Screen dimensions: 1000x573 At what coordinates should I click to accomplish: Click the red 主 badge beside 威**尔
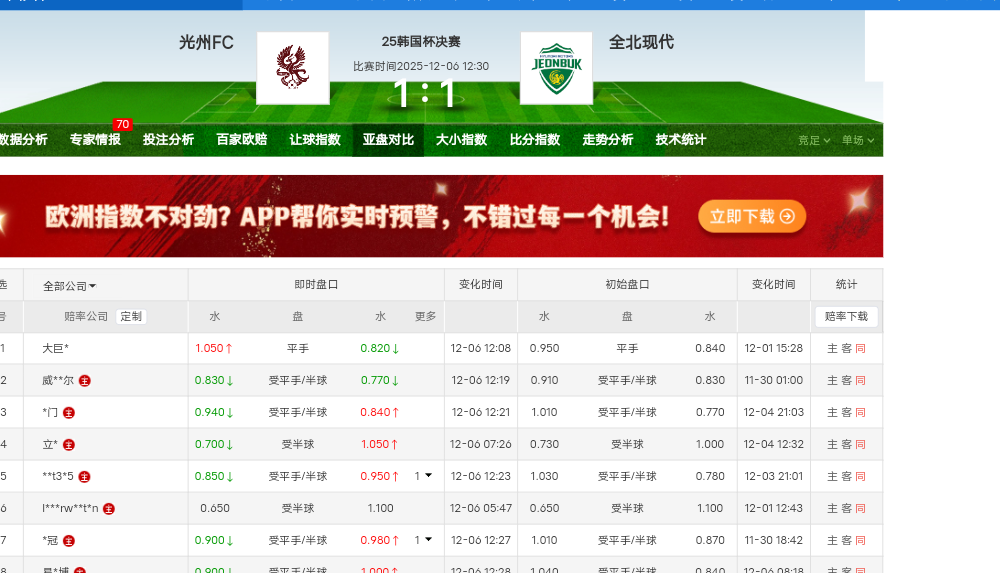tap(85, 381)
